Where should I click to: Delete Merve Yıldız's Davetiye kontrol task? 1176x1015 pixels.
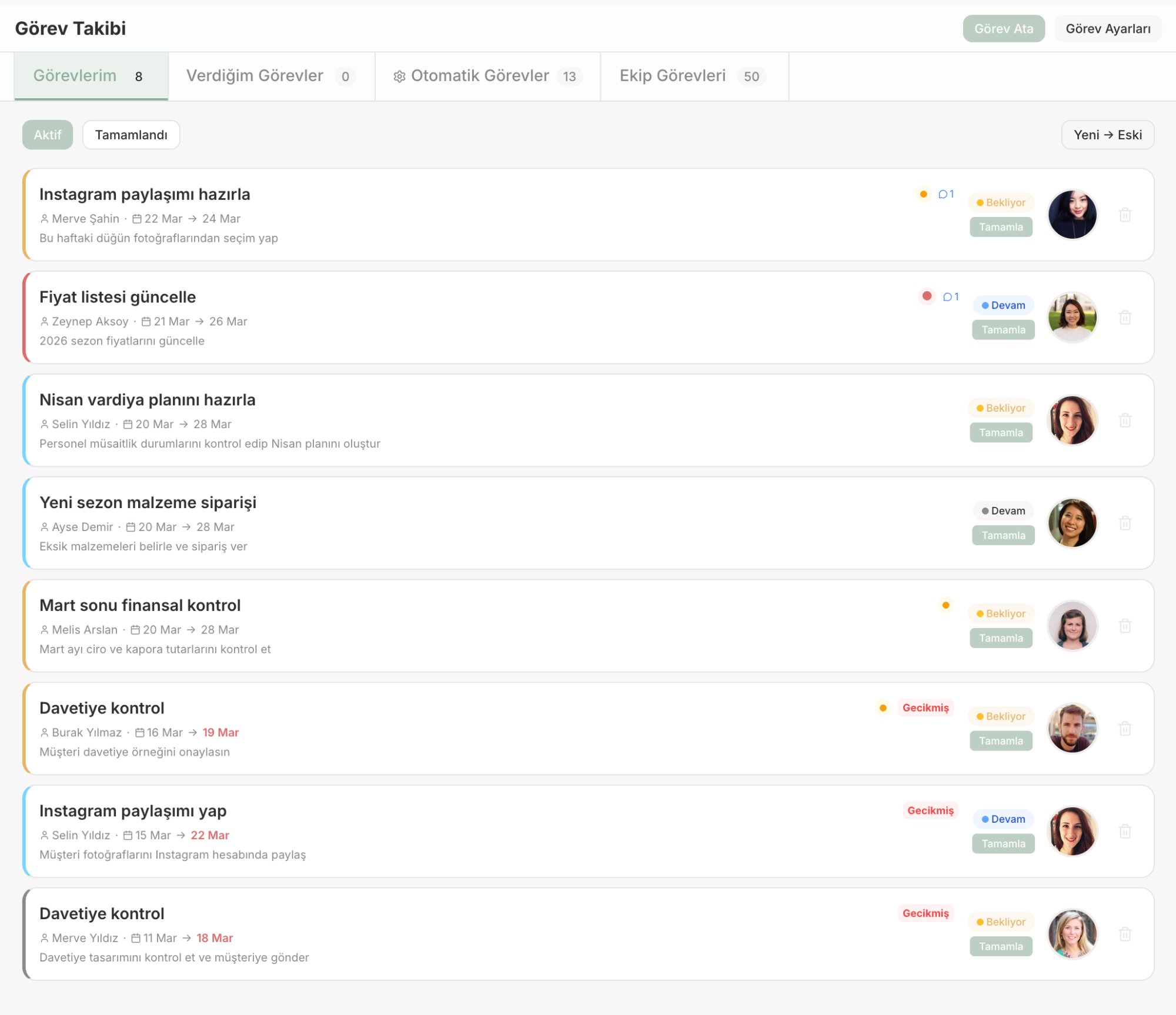click(1124, 934)
